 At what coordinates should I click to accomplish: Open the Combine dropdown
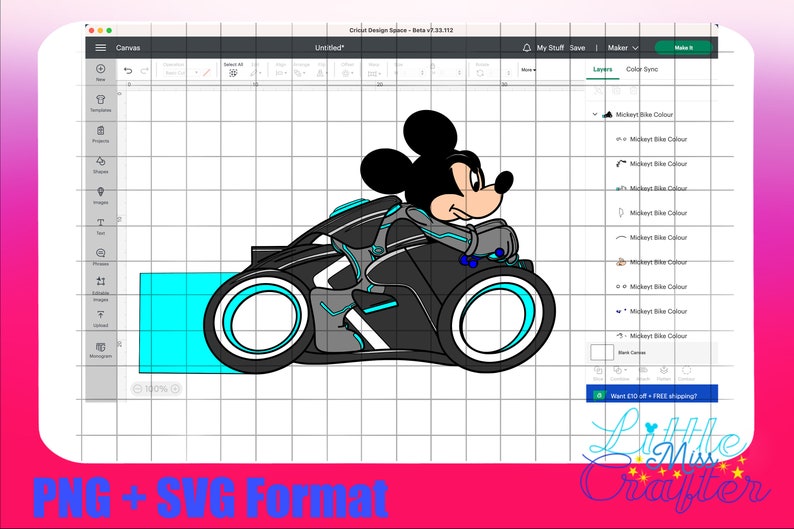click(x=619, y=373)
